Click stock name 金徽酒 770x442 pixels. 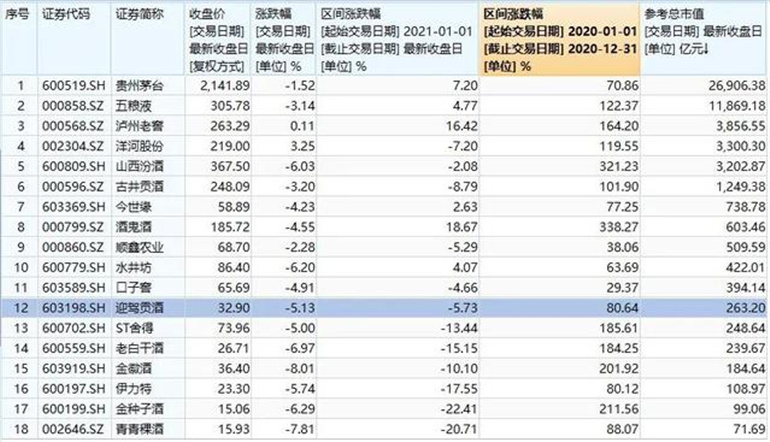pyautogui.click(x=134, y=368)
